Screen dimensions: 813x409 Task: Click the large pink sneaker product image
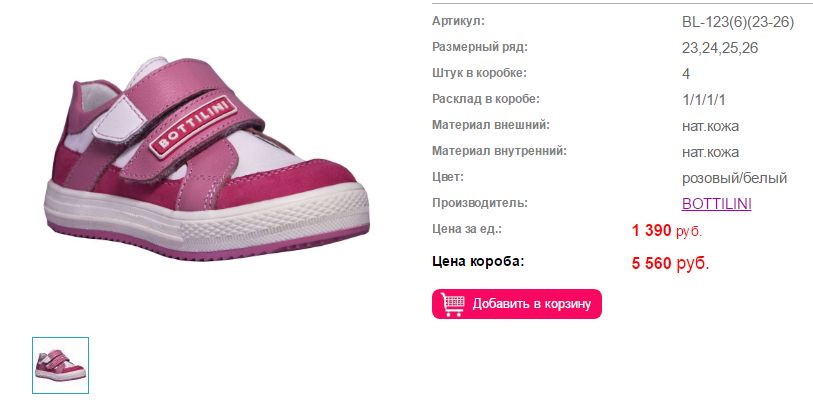[x=207, y=159]
